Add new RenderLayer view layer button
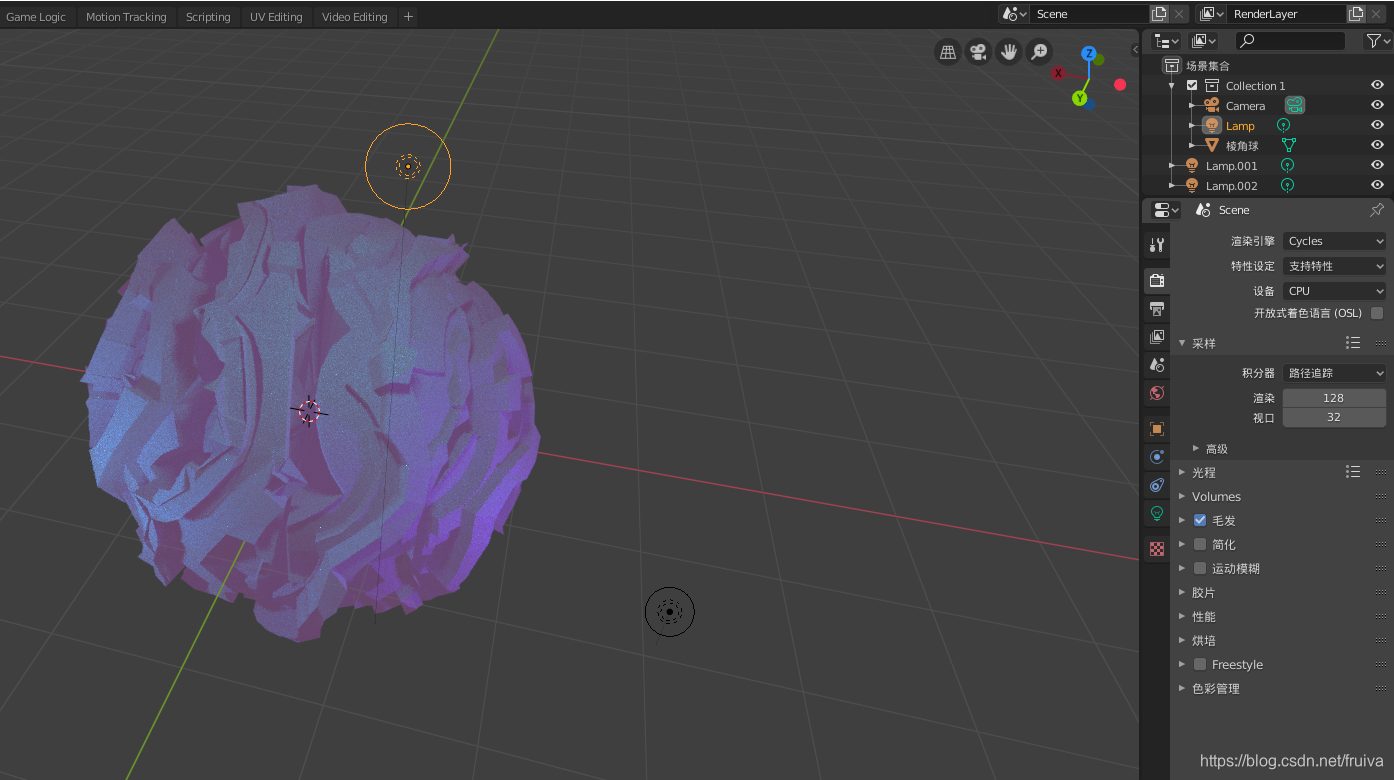This screenshot has width=1394, height=780. tap(1356, 14)
